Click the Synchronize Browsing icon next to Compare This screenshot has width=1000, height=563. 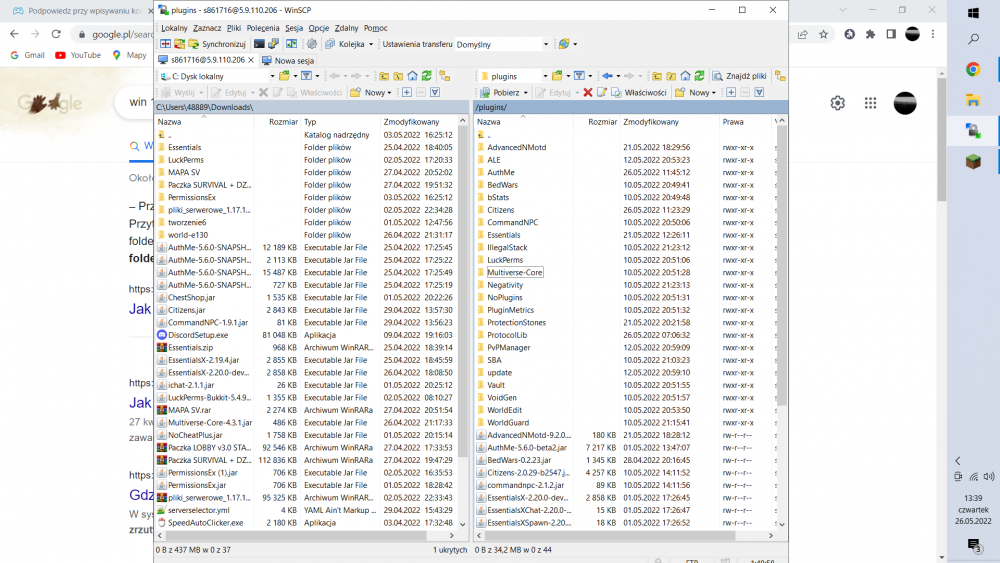click(179, 44)
